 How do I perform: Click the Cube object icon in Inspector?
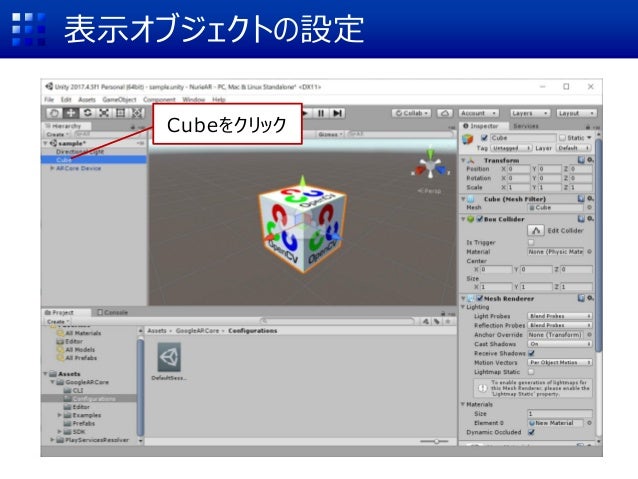click(468, 140)
